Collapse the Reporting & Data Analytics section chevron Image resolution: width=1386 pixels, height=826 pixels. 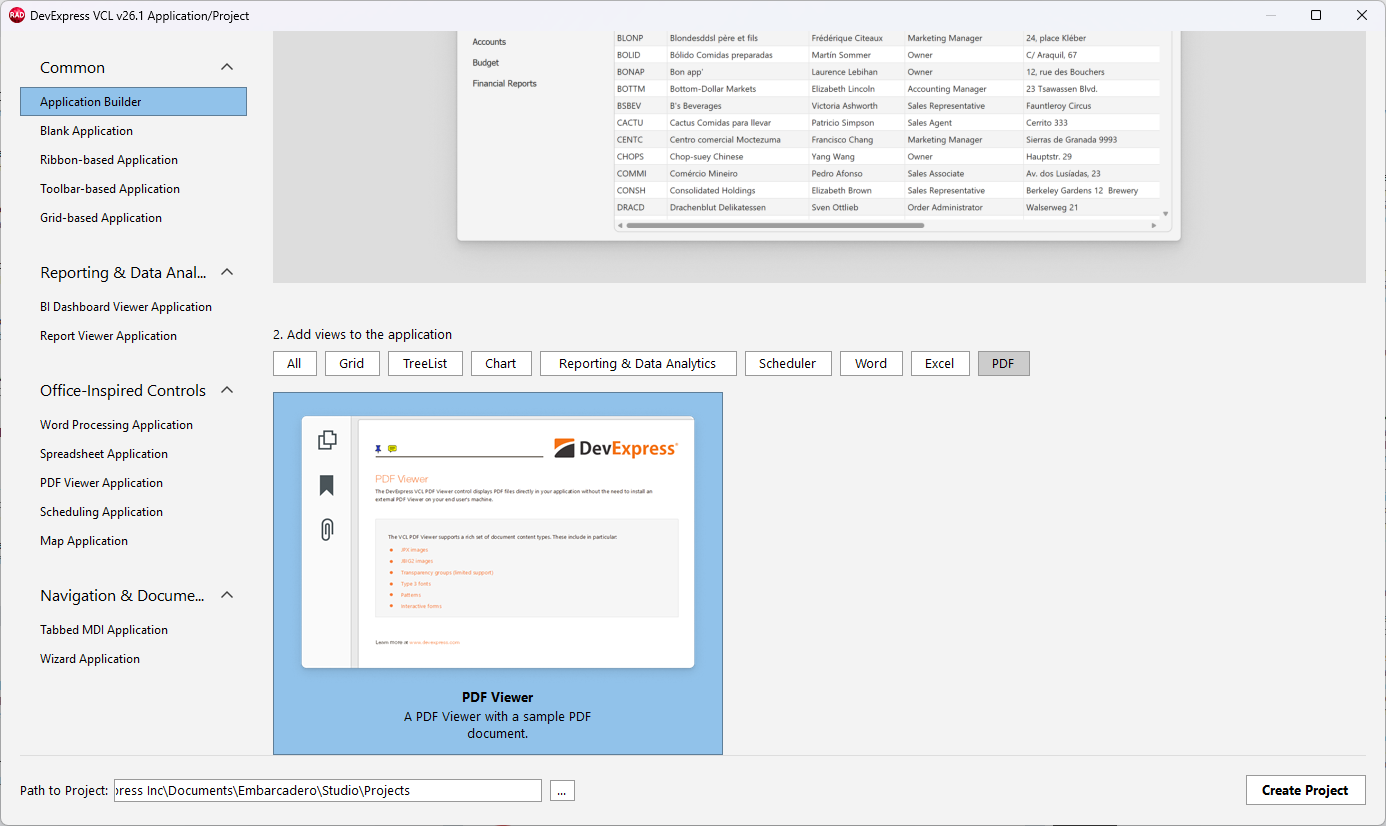coord(227,272)
